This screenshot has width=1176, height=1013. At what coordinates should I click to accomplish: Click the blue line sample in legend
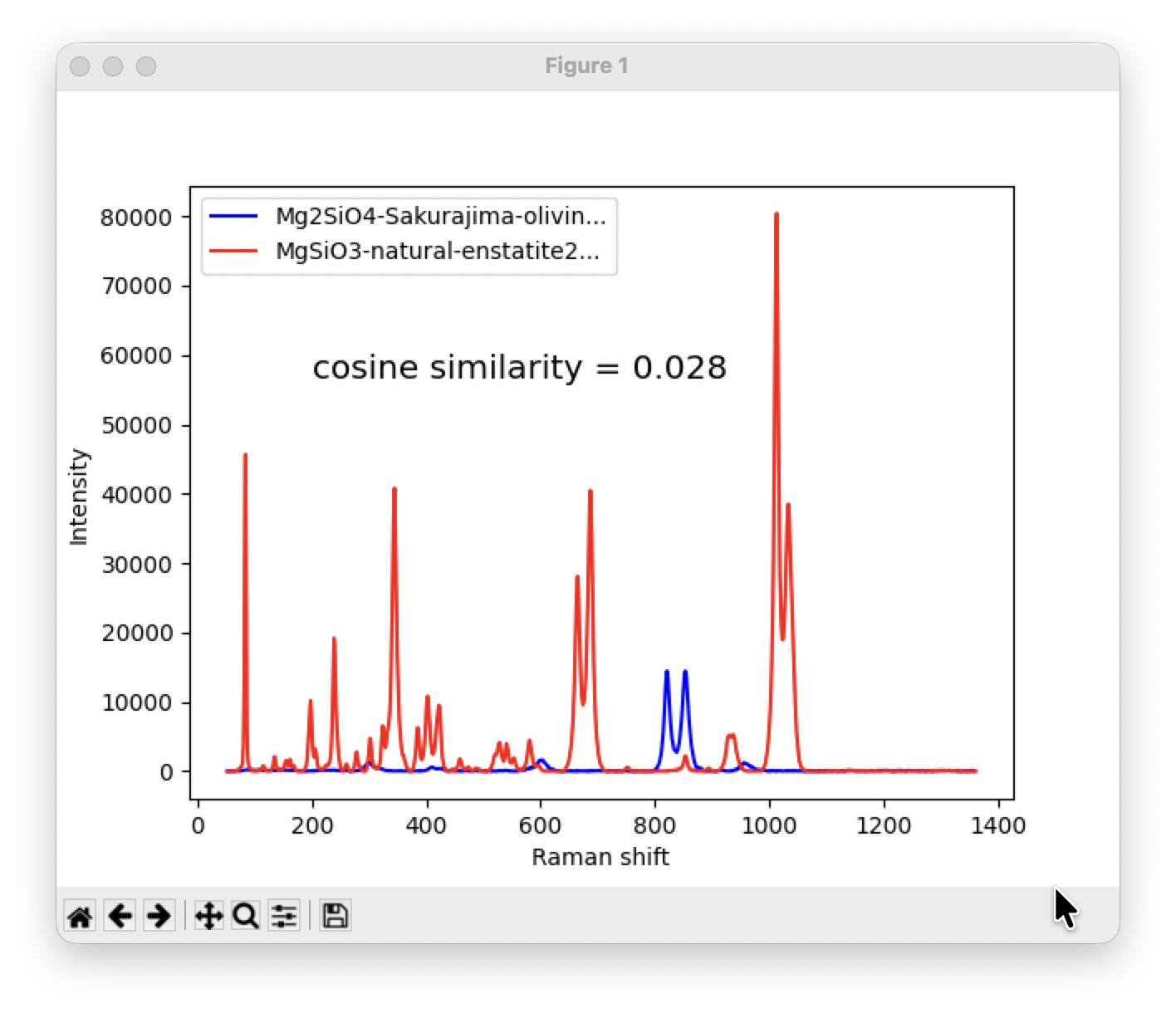[x=233, y=217]
